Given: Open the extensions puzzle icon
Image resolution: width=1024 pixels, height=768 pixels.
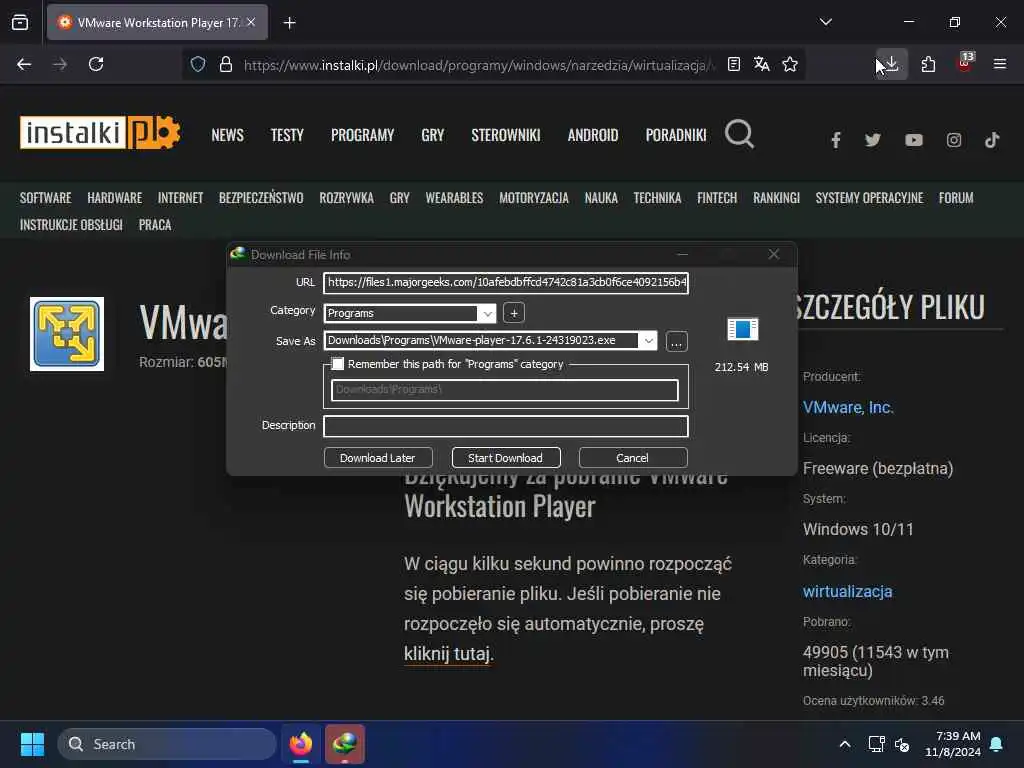Looking at the screenshot, I should (928, 64).
